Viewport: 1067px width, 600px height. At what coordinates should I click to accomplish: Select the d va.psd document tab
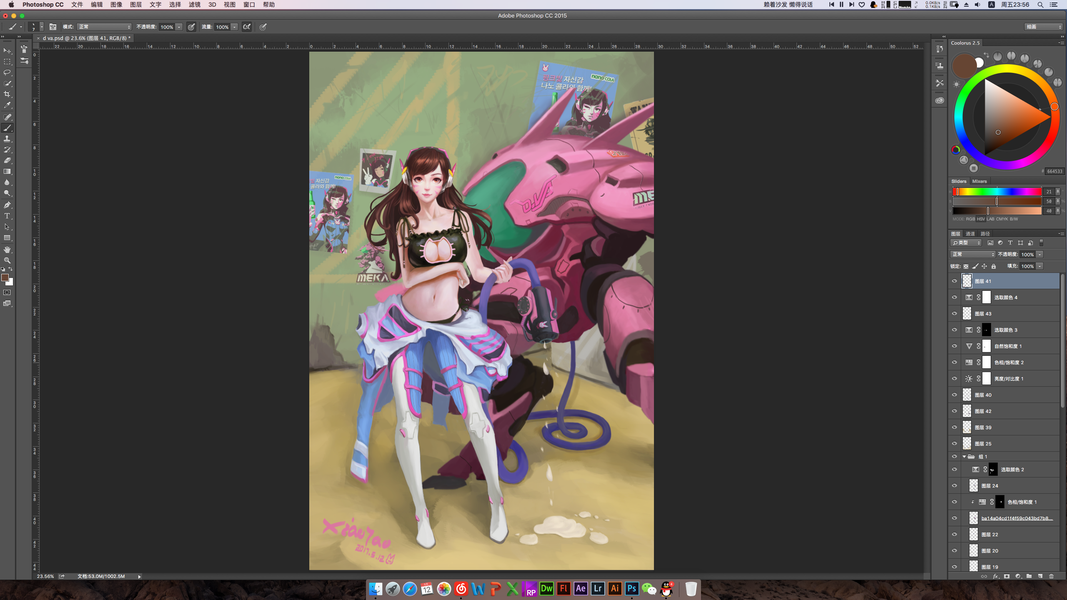pos(84,38)
